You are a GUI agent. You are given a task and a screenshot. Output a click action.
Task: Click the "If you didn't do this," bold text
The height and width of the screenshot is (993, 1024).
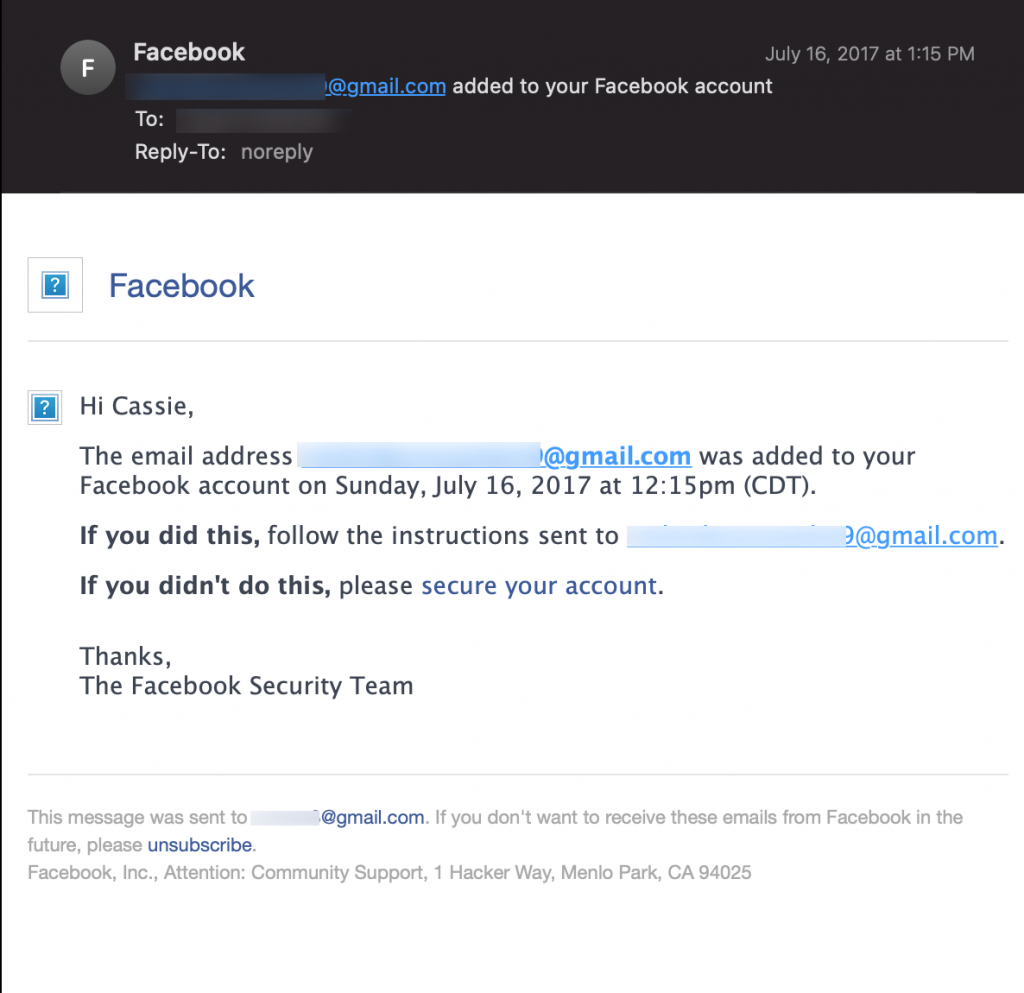206,586
